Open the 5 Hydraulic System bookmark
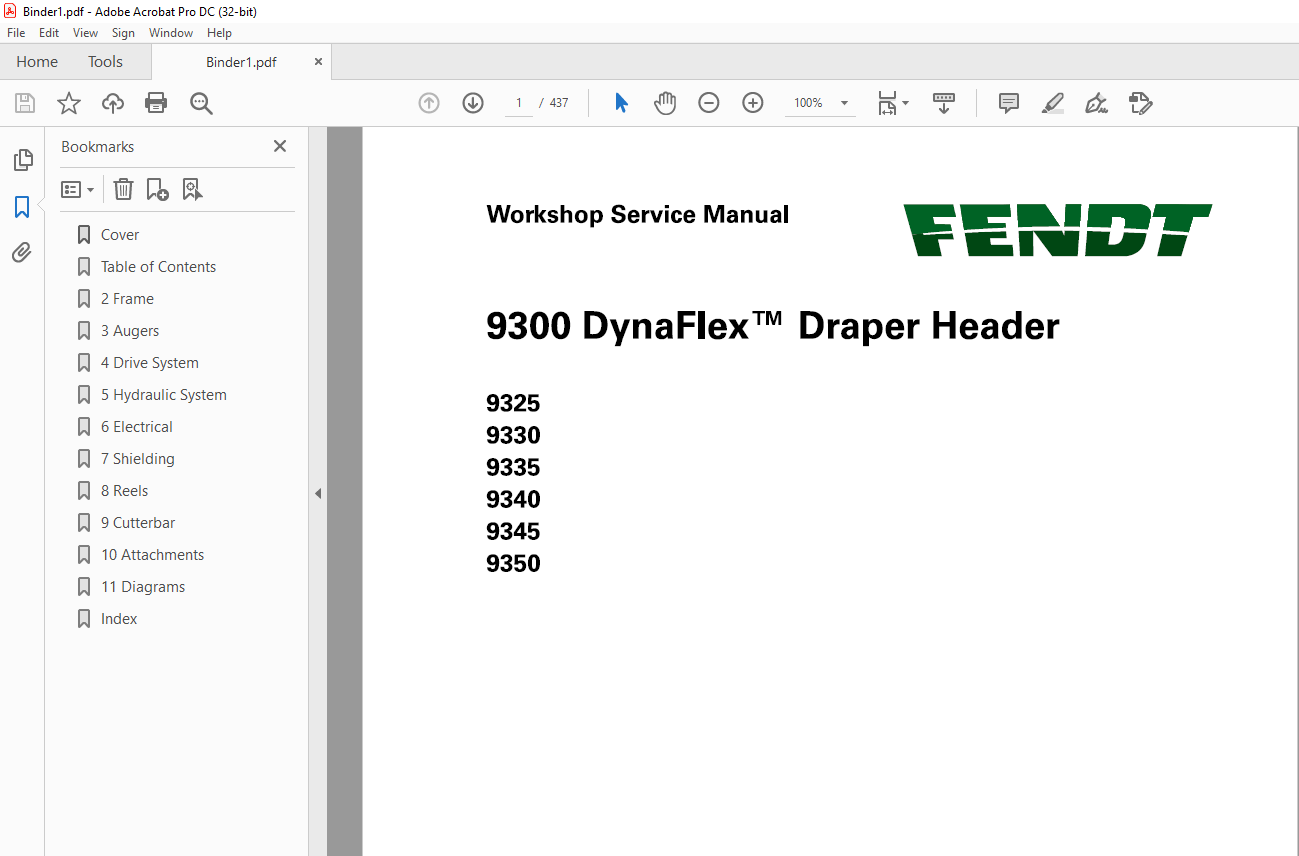The width and height of the screenshot is (1299, 856). click(163, 395)
